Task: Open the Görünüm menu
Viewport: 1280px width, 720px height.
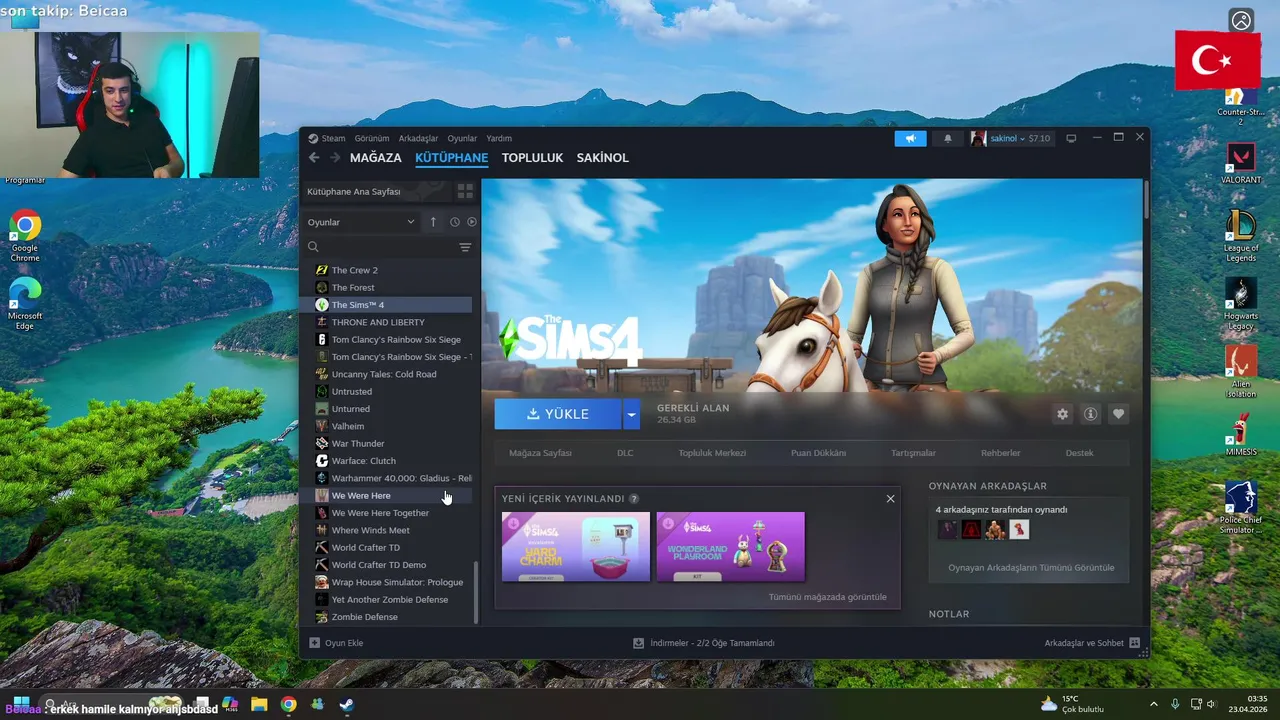Action: [372, 139]
